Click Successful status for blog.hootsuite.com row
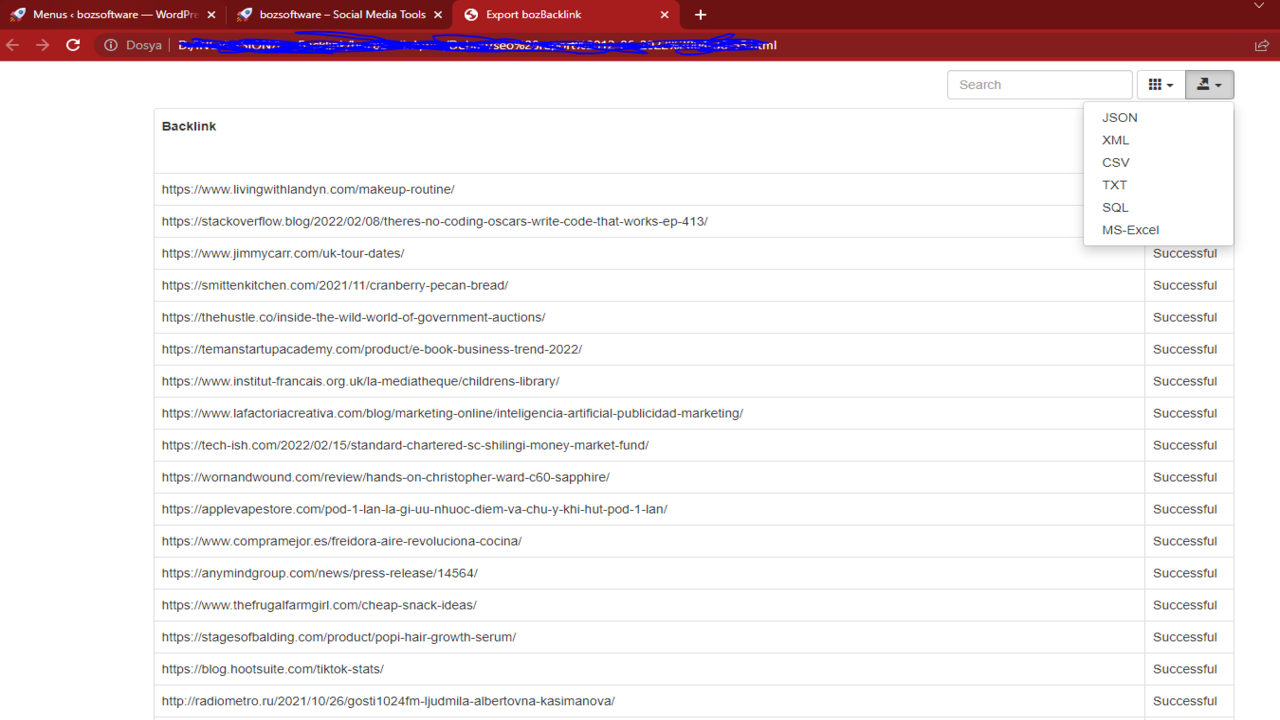 pos(1185,669)
